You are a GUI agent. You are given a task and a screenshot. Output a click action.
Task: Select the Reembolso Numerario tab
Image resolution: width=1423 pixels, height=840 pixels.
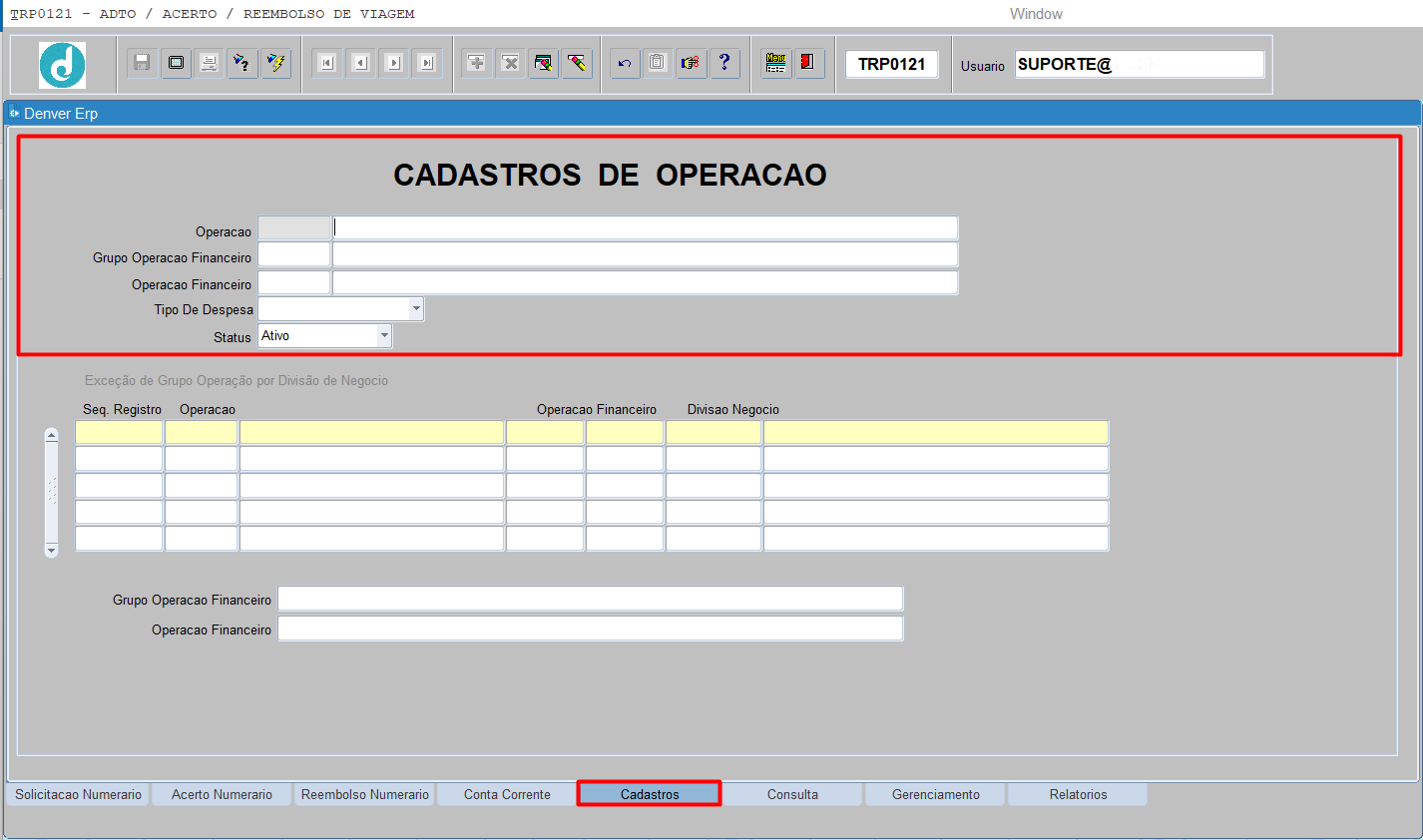pyautogui.click(x=364, y=794)
